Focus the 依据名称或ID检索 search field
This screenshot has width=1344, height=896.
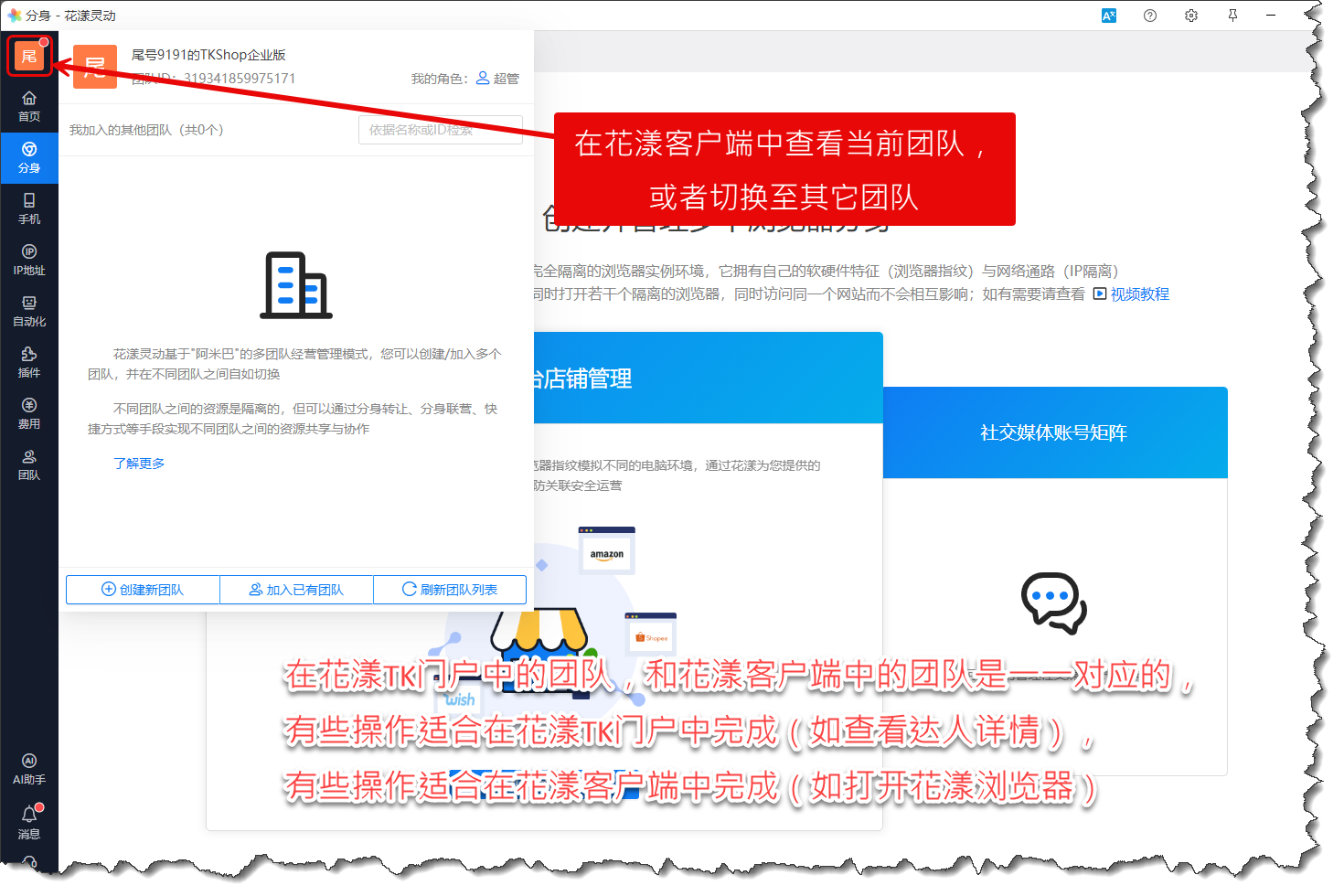click(x=441, y=130)
